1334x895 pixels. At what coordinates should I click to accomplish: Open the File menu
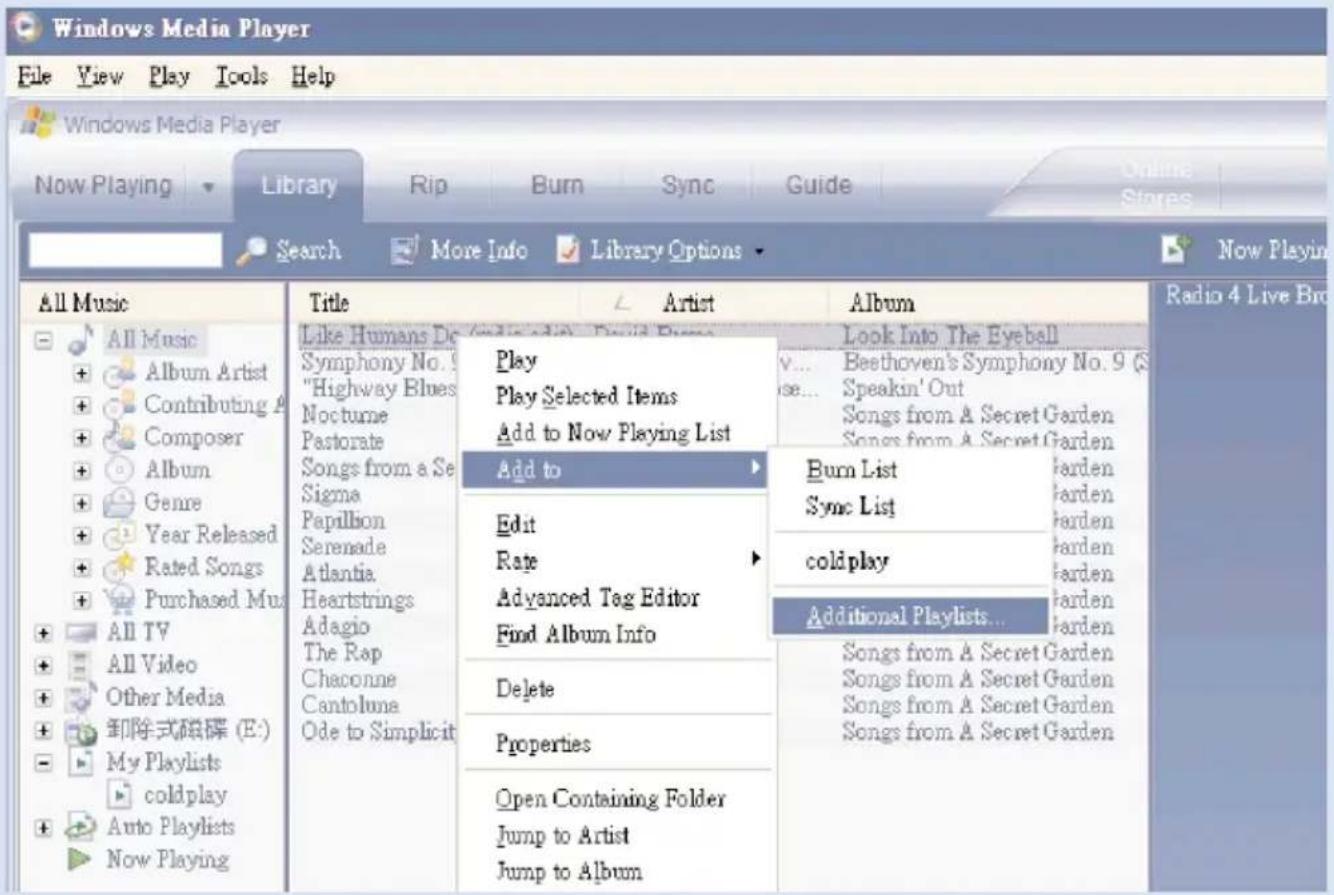tap(34, 76)
